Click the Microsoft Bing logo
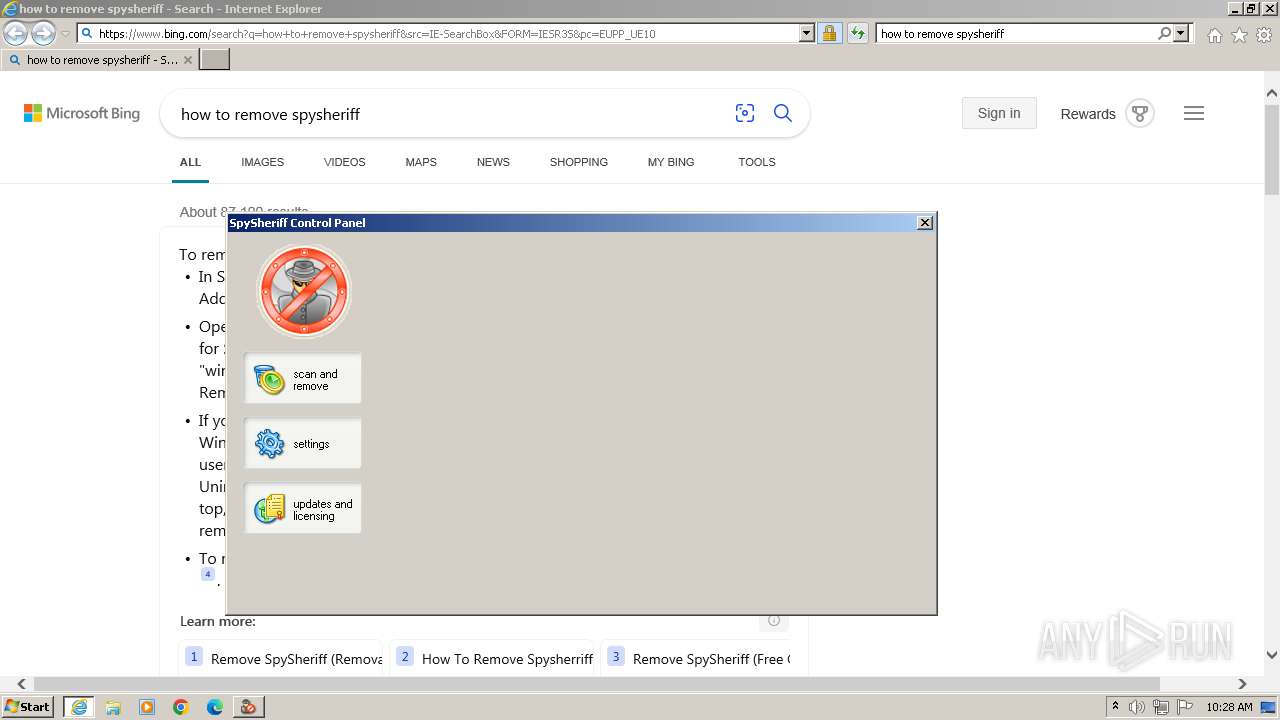Screen dimensions: 1280x720 tap(82, 114)
